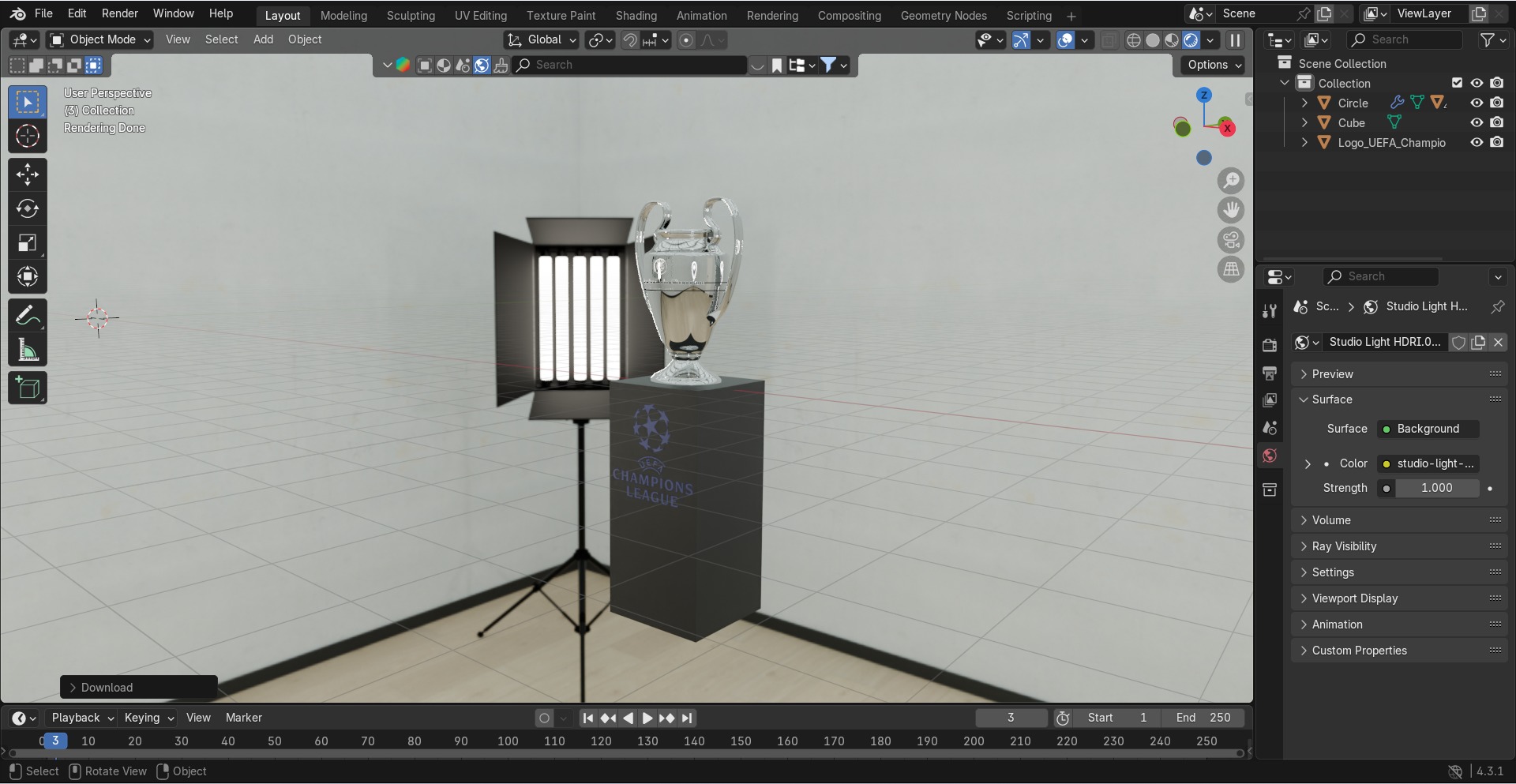Select the Measure tool
The image size is (1516, 784).
28,350
